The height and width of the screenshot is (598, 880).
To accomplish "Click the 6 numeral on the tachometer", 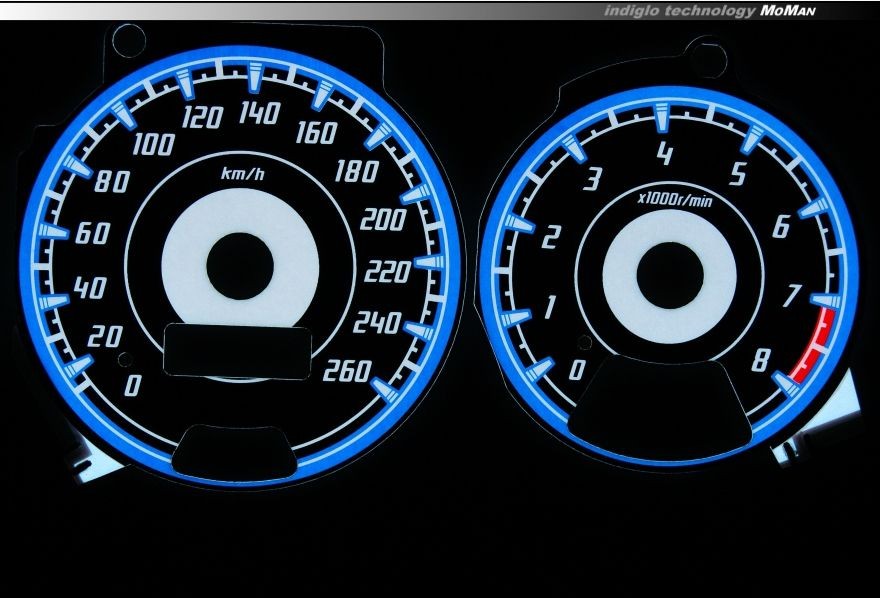I will [781, 227].
